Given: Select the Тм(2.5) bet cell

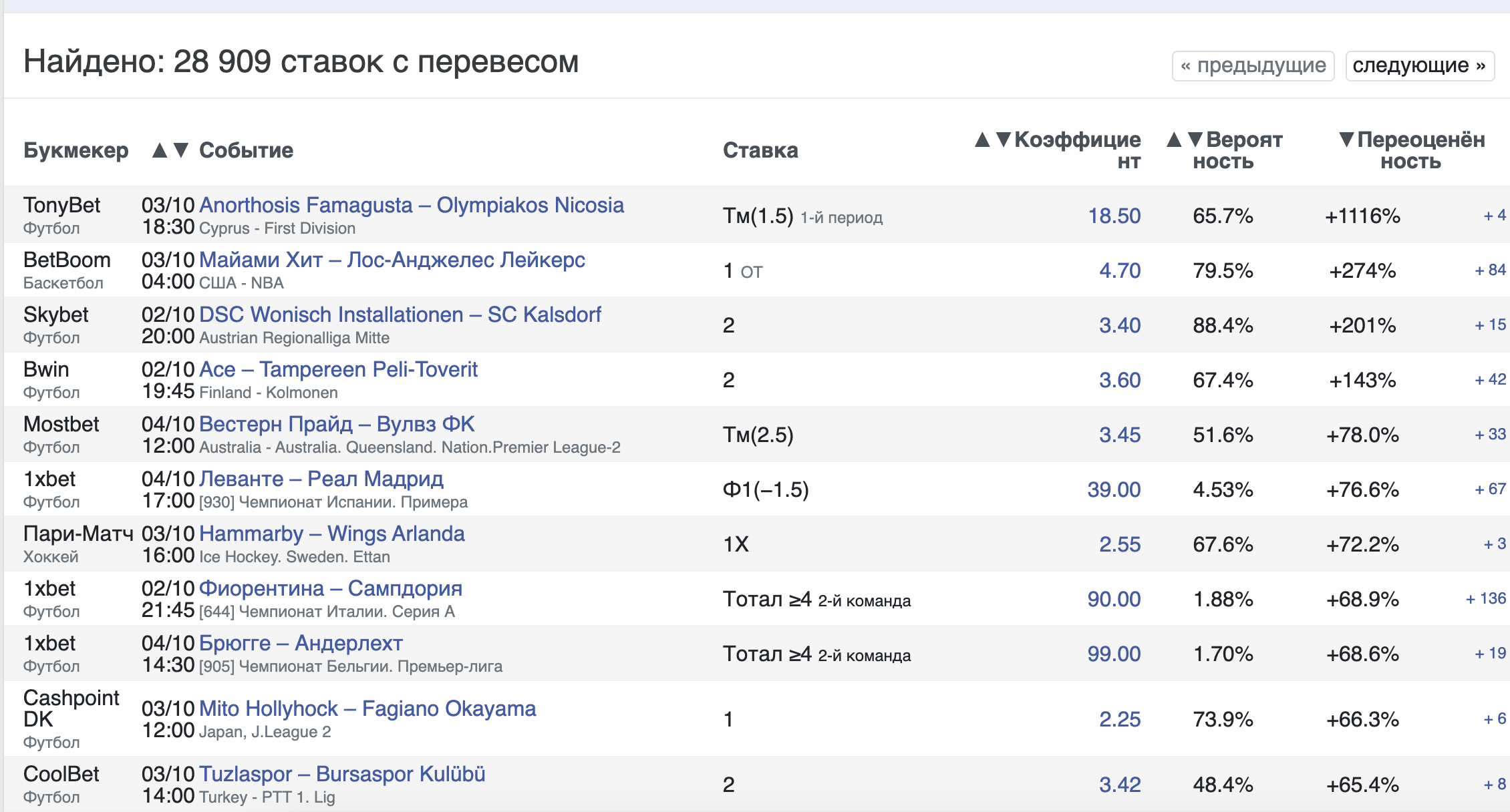Looking at the screenshot, I should (758, 435).
